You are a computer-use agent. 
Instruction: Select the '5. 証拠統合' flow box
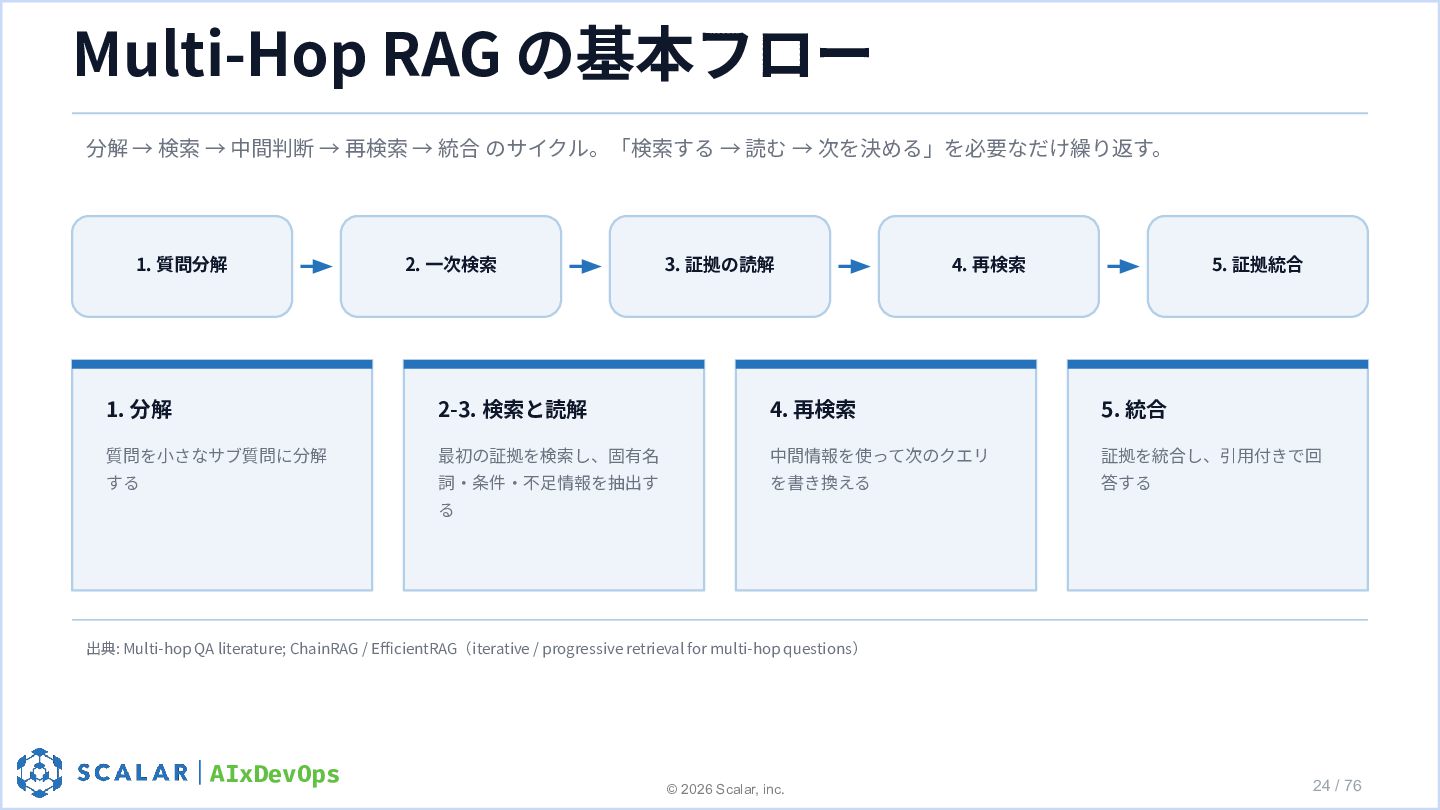pos(1257,266)
